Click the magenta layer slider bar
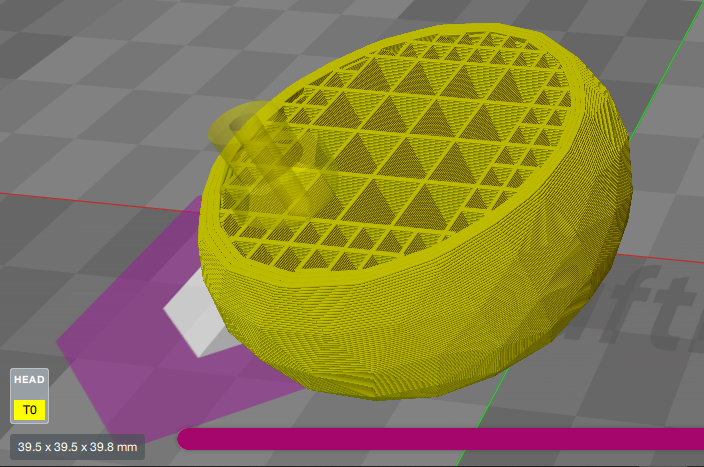This screenshot has height=467, width=704. (x=440, y=439)
